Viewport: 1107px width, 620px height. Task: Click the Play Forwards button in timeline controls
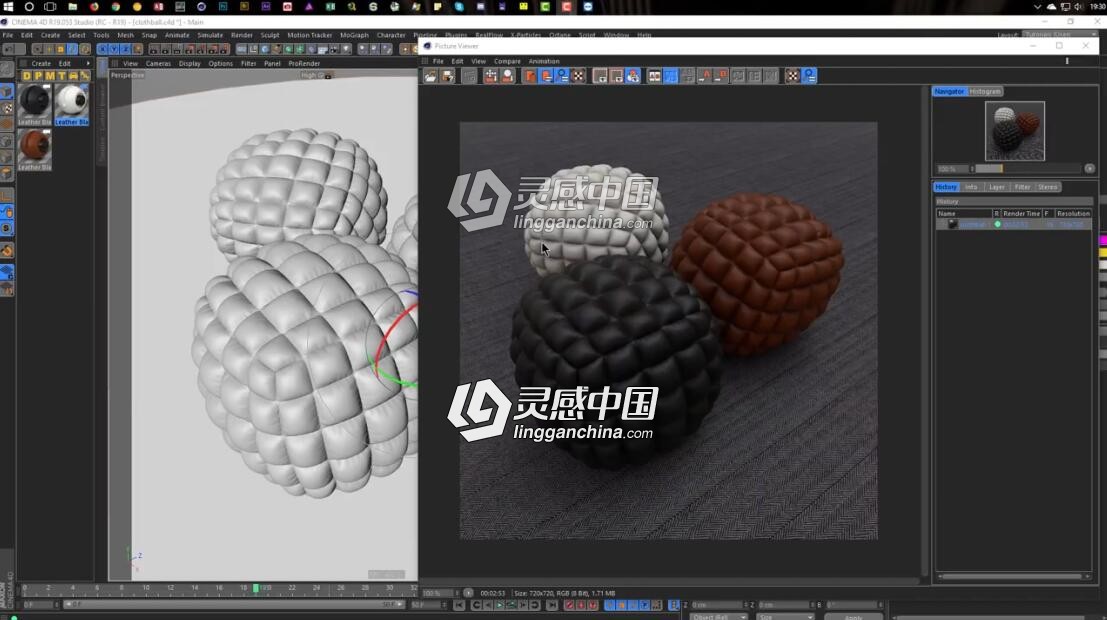pos(499,605)
